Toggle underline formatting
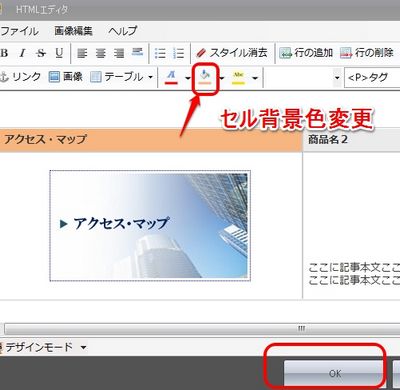Image resolution: width=400 pixels, height=390 pixels. pos(59,53)
